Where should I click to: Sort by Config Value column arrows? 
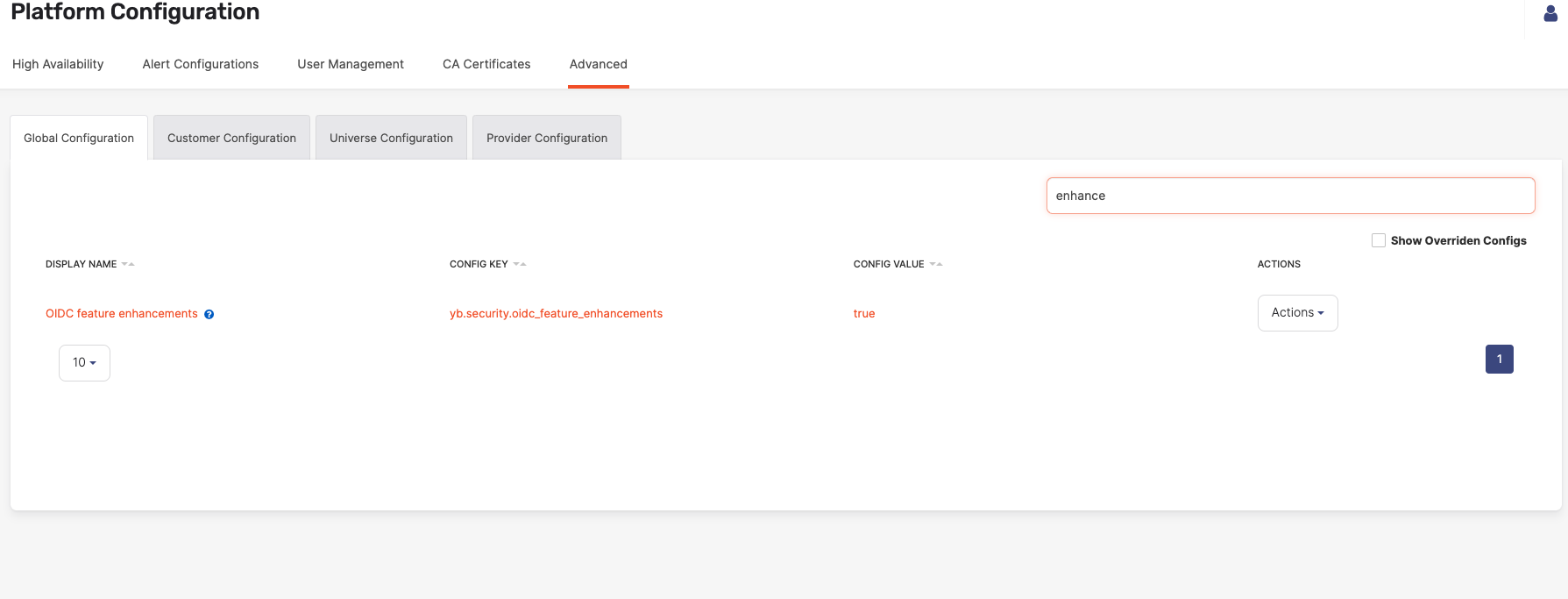pos(936,264)
